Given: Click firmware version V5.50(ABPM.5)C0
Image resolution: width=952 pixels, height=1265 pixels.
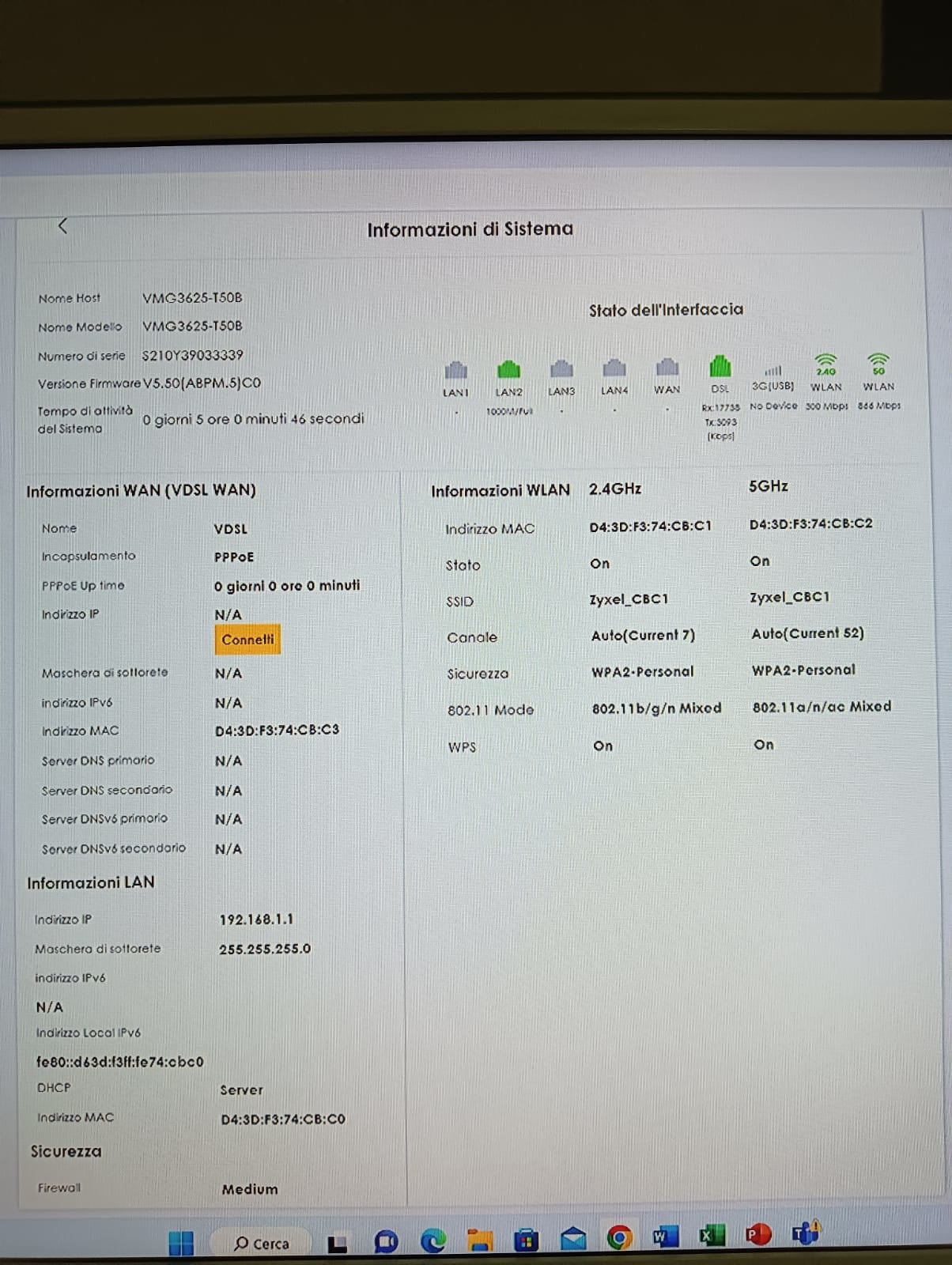Looking at the screenshot, I should pos(202,383).
